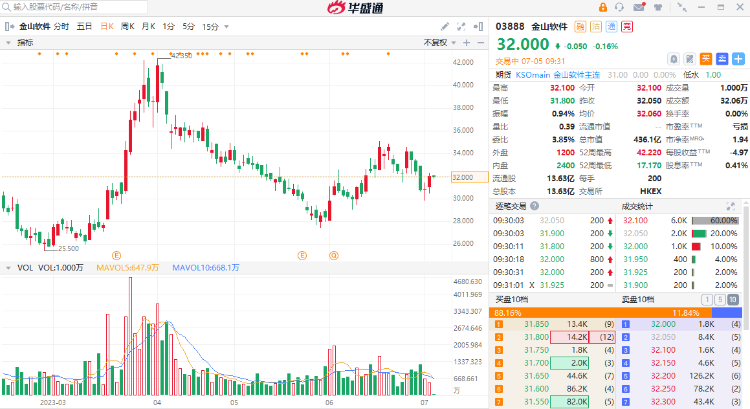This screenshot has width=750, height=409.
Task: Collapse the VOL indicator panel
Action: click(x=8, y=268)
